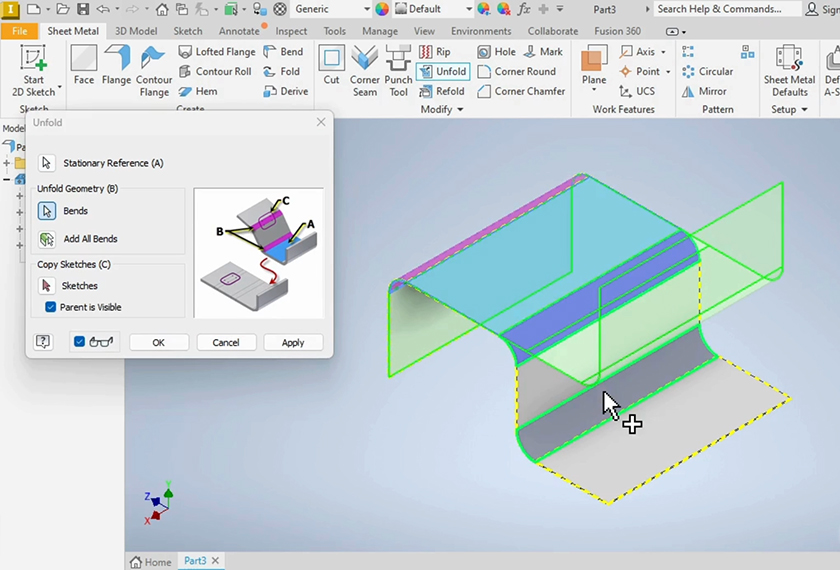Toggle the Bends selection button

pyautogui.click(x=47, y=211)
